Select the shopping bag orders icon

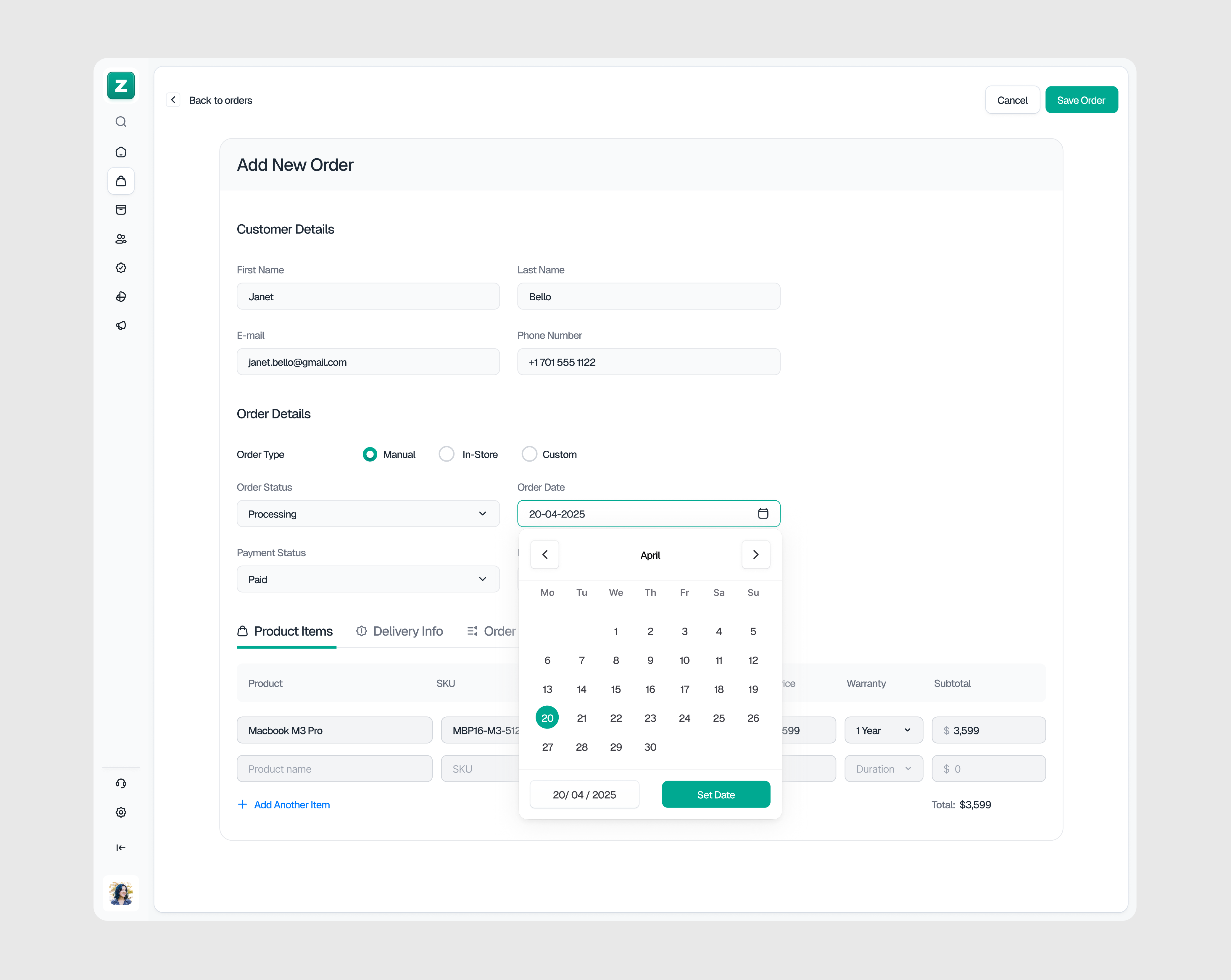(120, 181)
